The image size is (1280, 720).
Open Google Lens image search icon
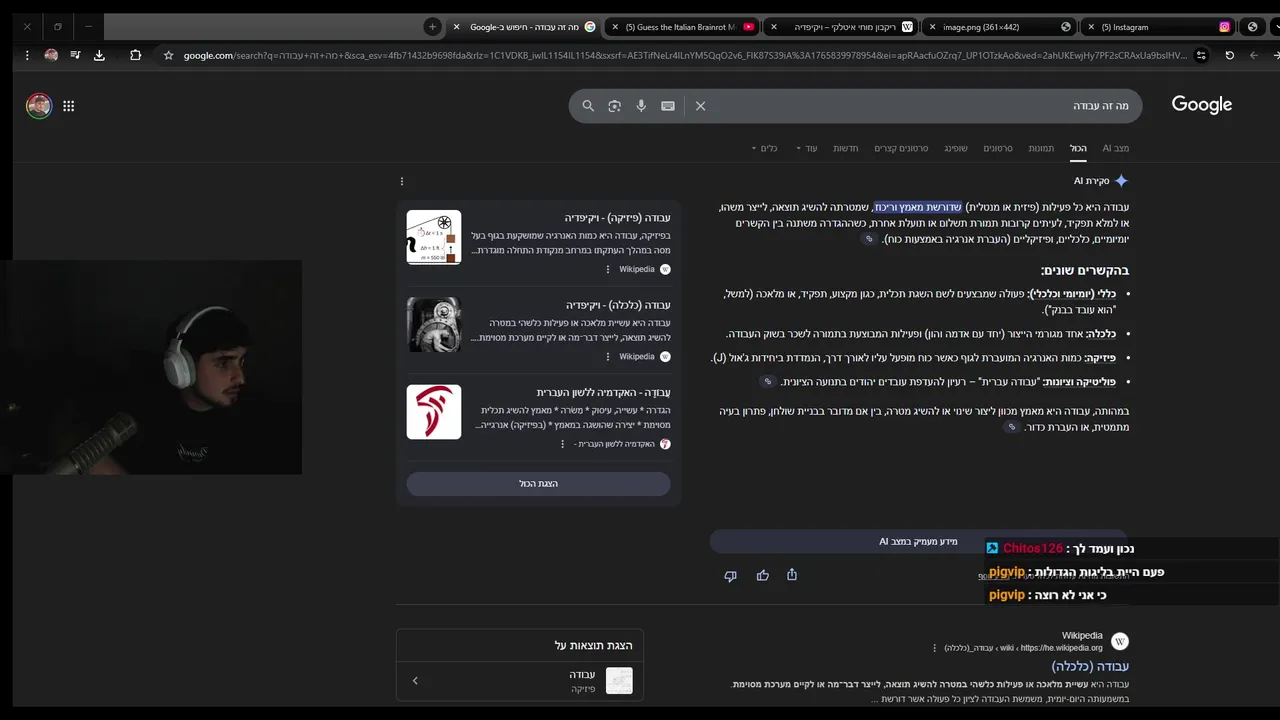[x=614, y=106]
